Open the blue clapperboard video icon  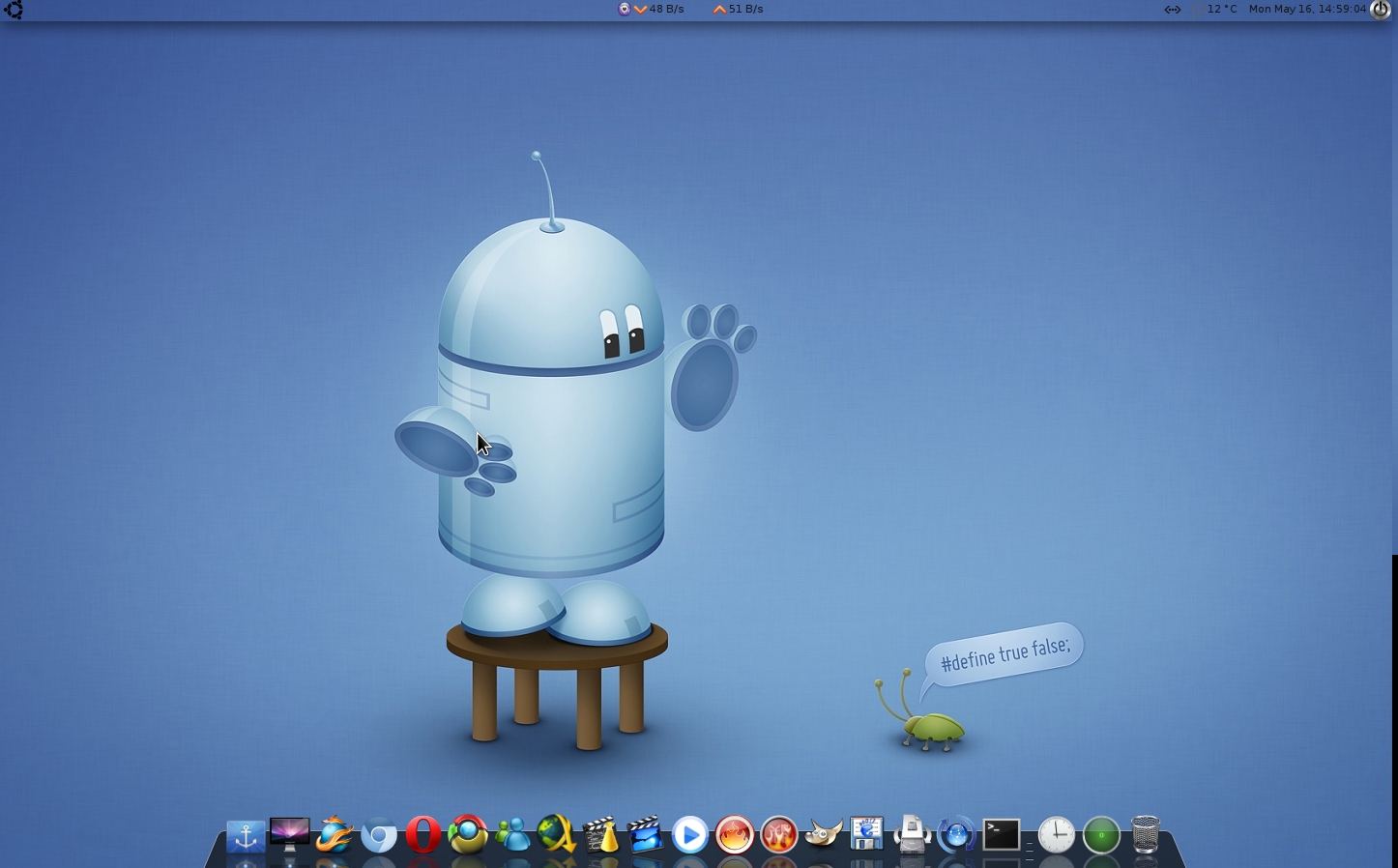tap(646, 835)
